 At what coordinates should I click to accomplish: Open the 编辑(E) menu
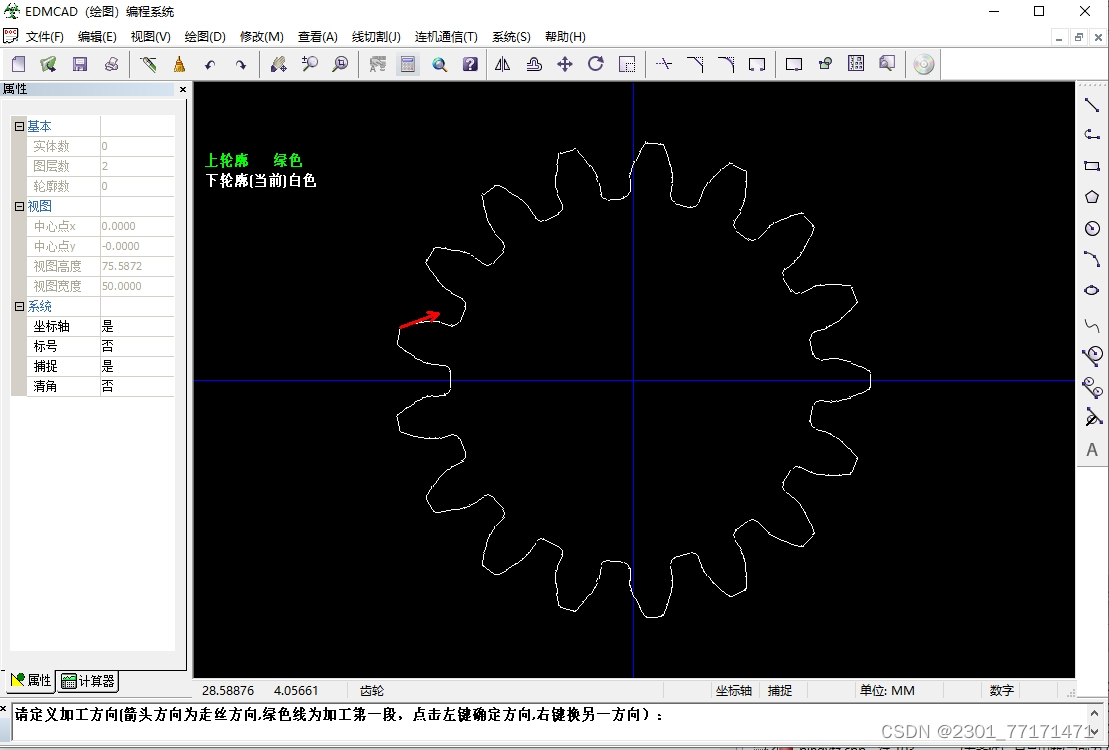97,37
